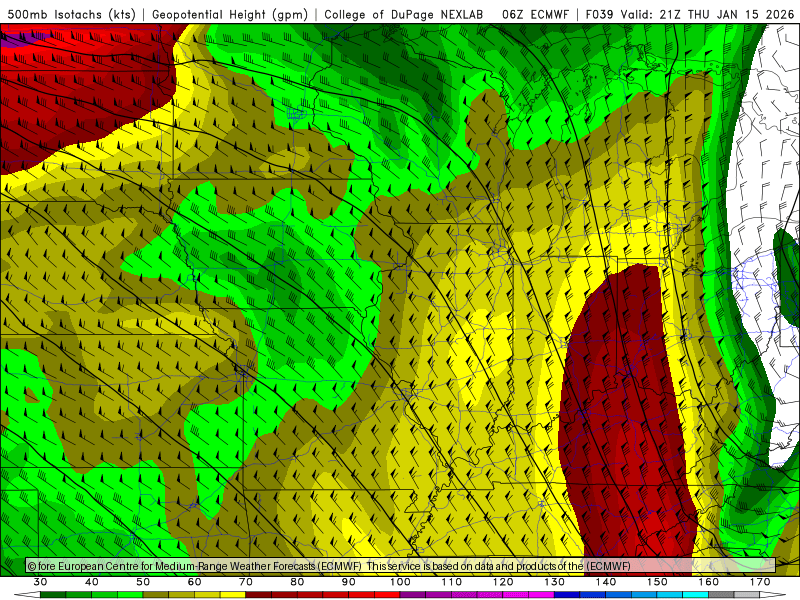Click the '170' value on color scale

pos(760,582)
